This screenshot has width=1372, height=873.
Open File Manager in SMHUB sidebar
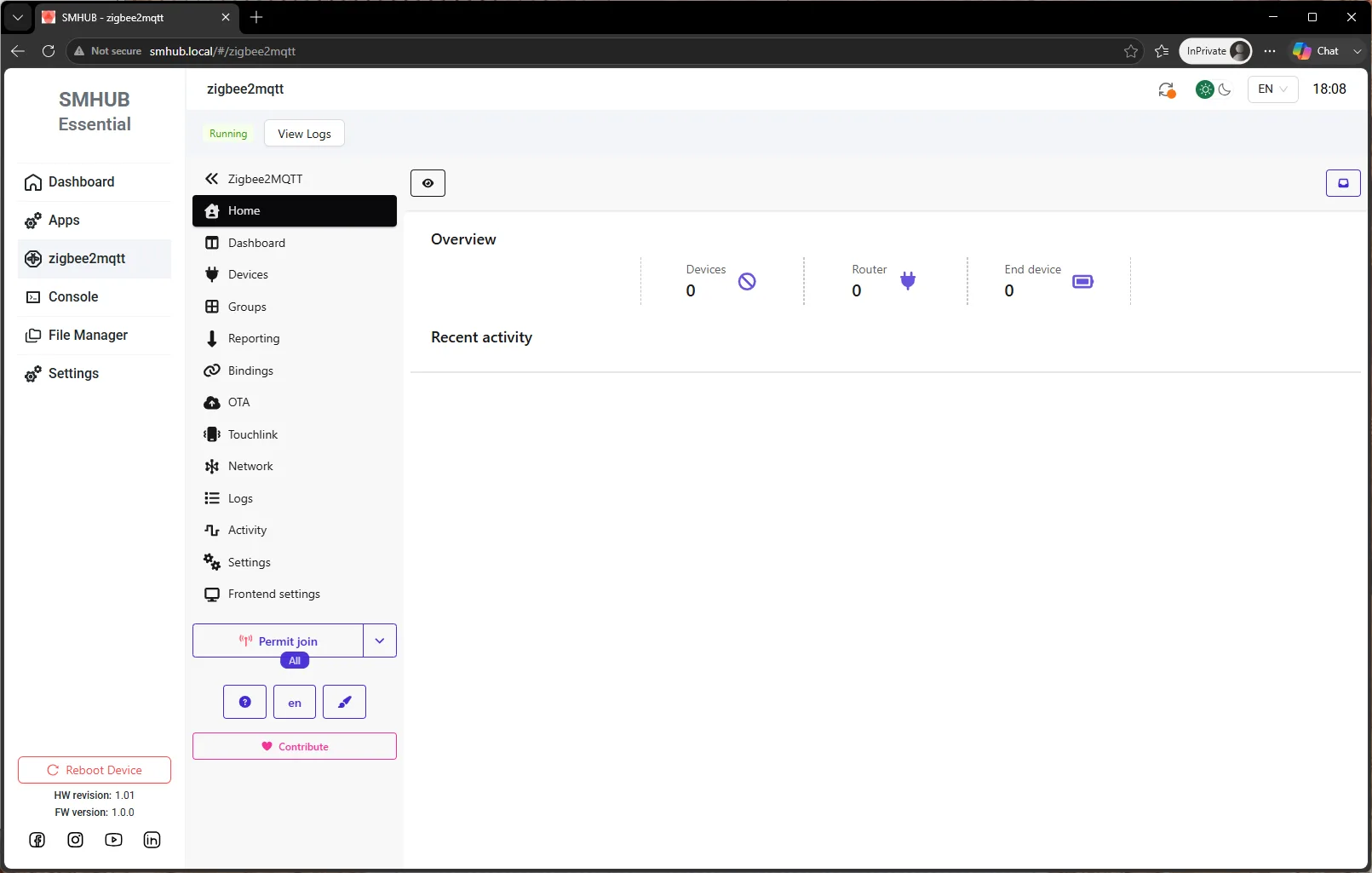pos(95,336)
